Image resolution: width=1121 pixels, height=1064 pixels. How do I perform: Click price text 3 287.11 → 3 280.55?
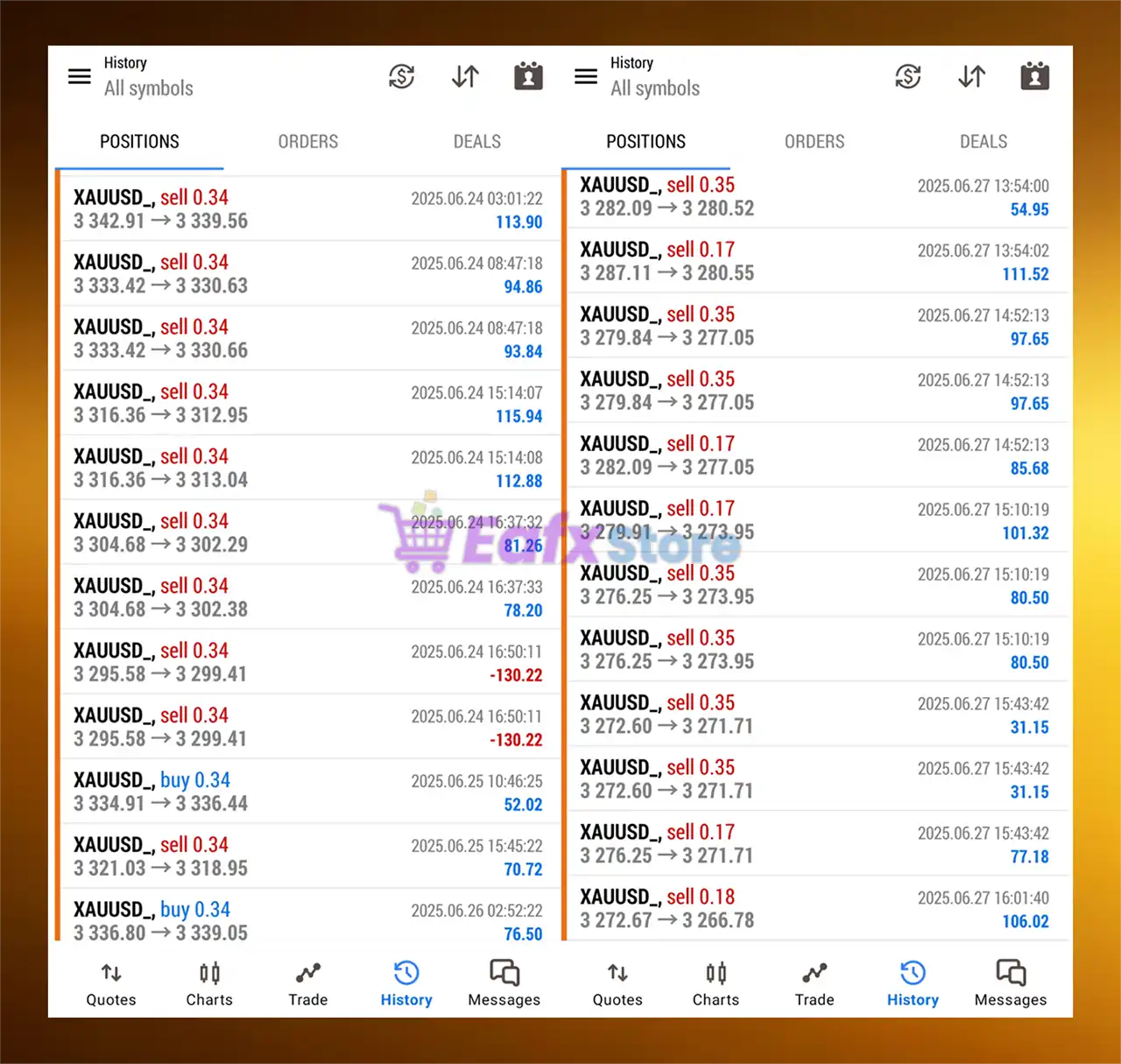click(667, 273)
